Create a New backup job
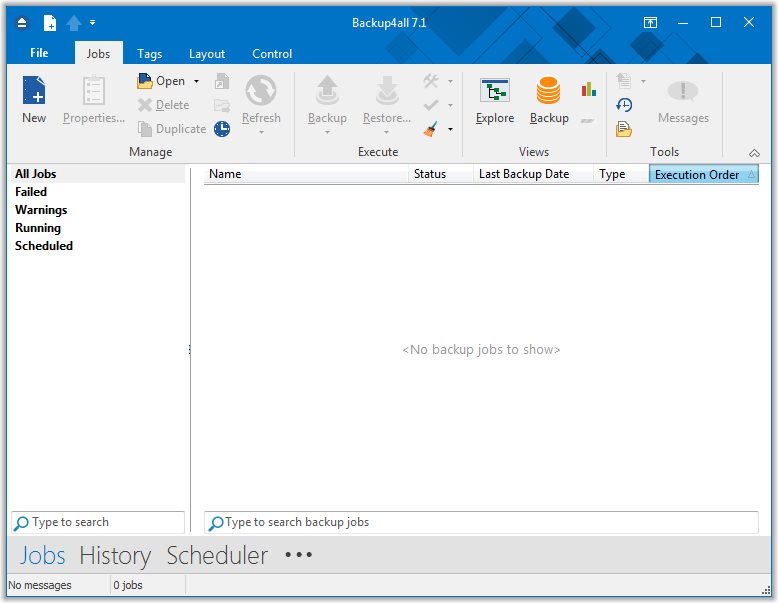 click(x=34, y=99)
